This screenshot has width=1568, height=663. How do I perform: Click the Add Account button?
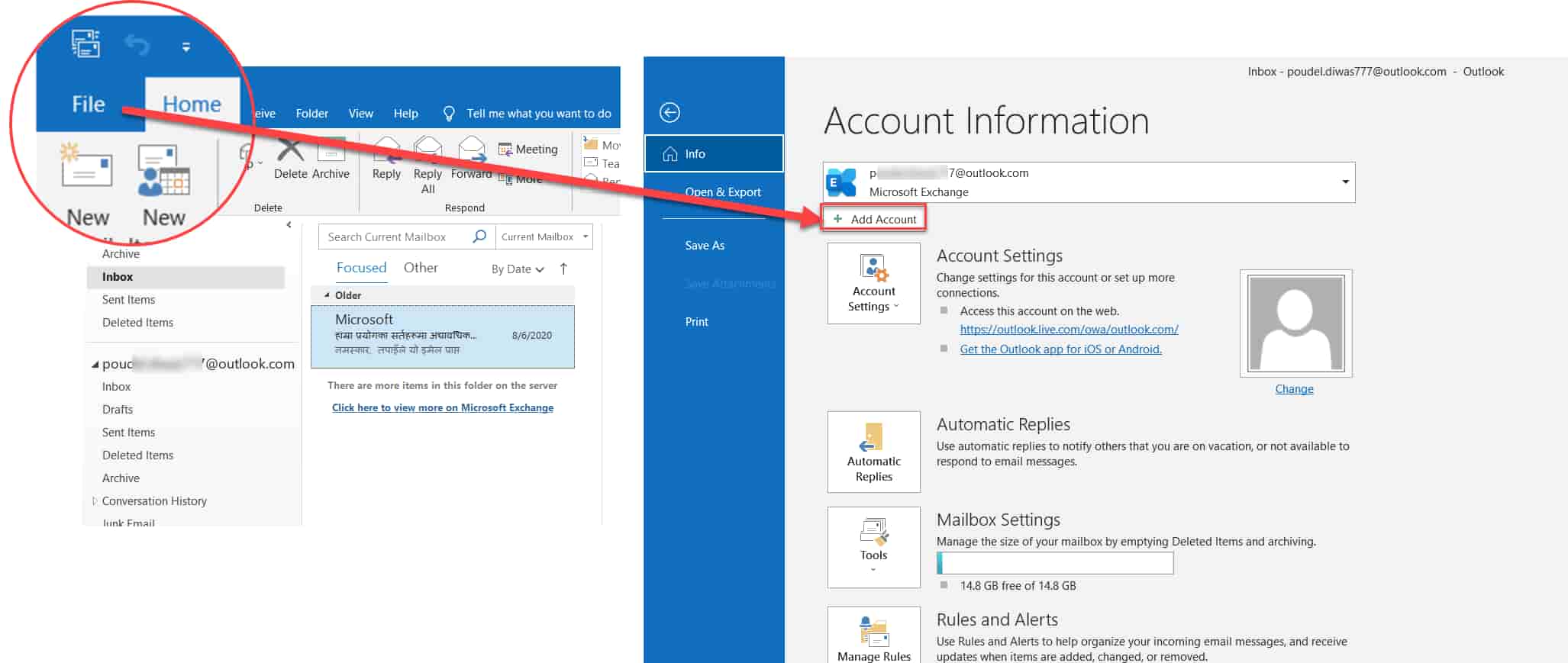tap(875, 219)
